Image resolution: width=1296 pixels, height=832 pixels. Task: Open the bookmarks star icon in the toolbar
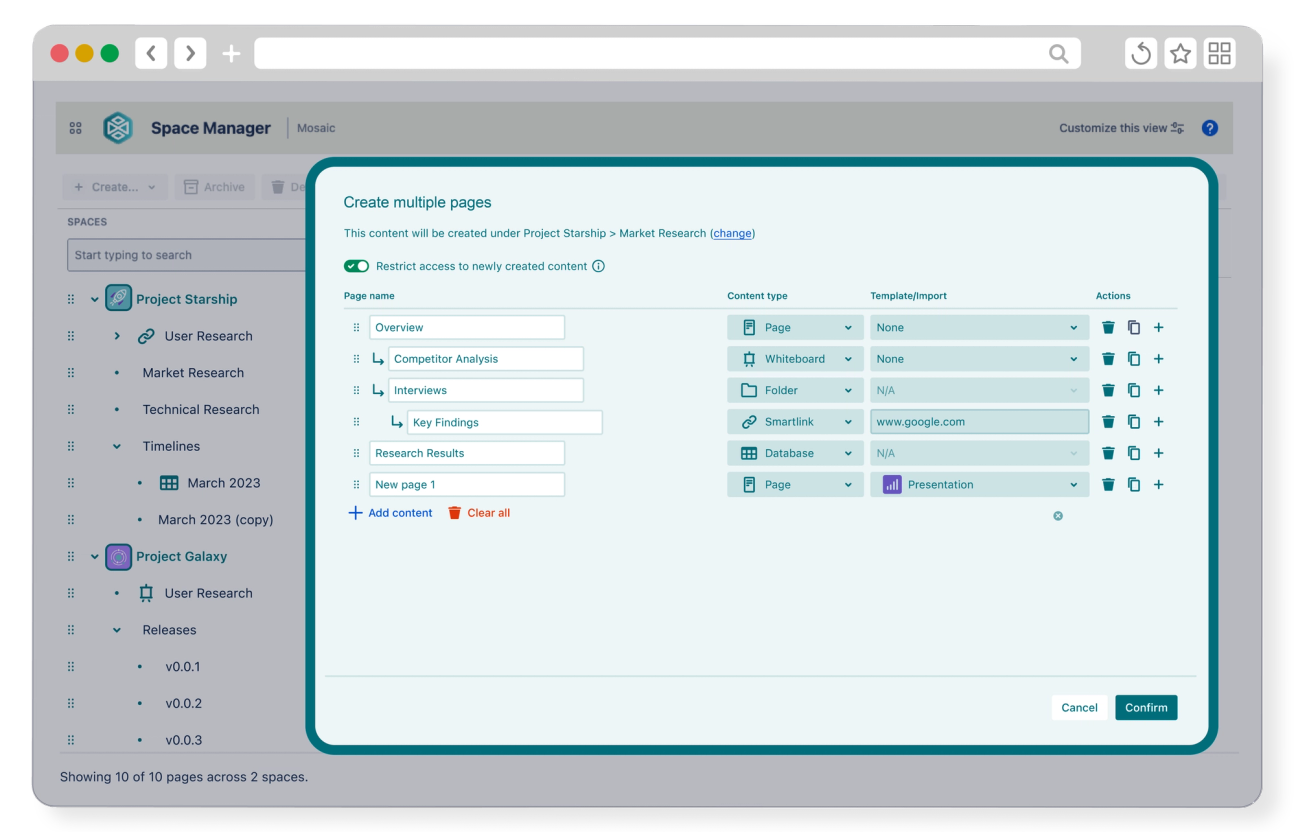pyautogui.click(x=1180, y=53)
